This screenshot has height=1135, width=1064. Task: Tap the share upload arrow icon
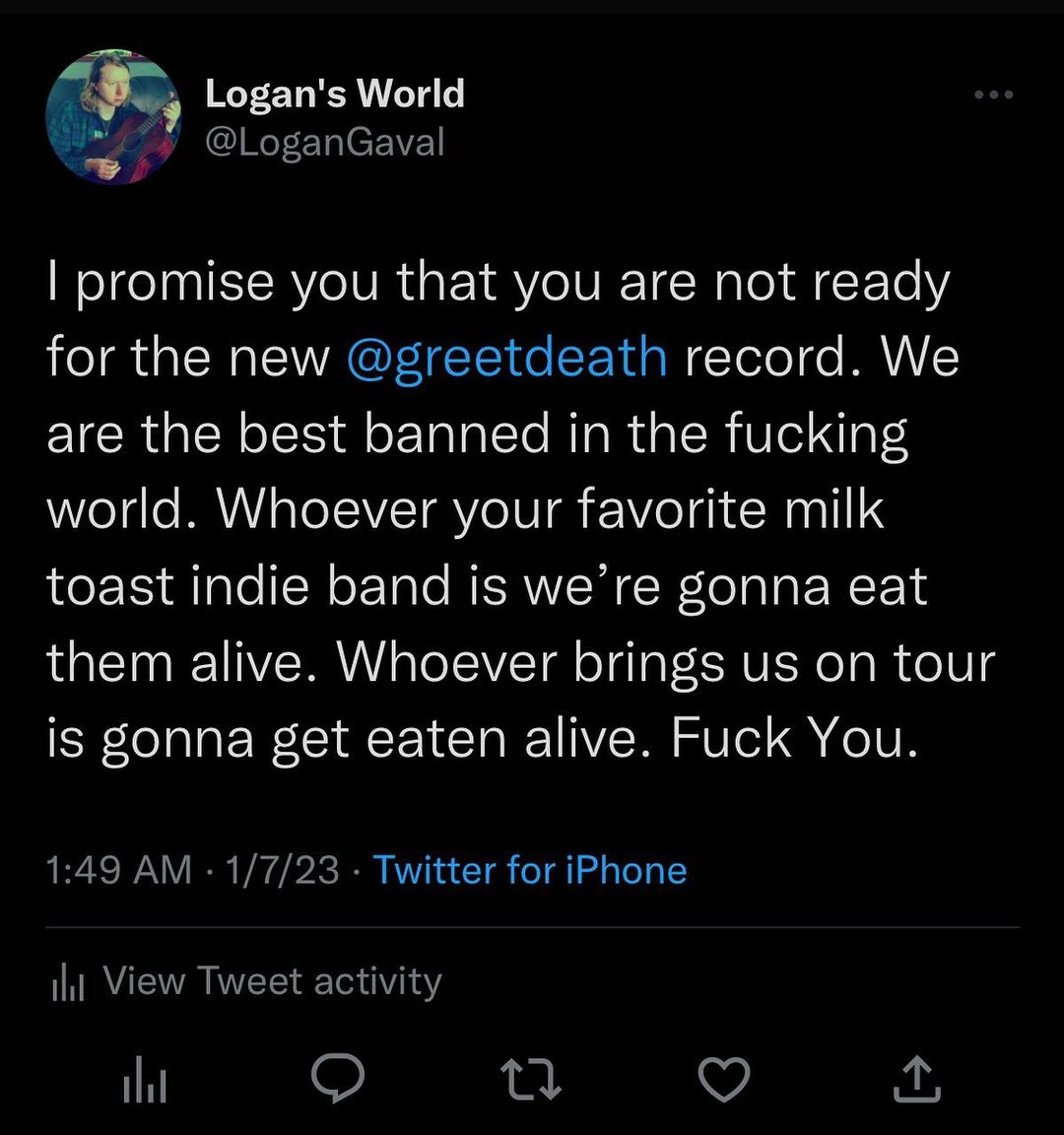[x=916, y=1080]
